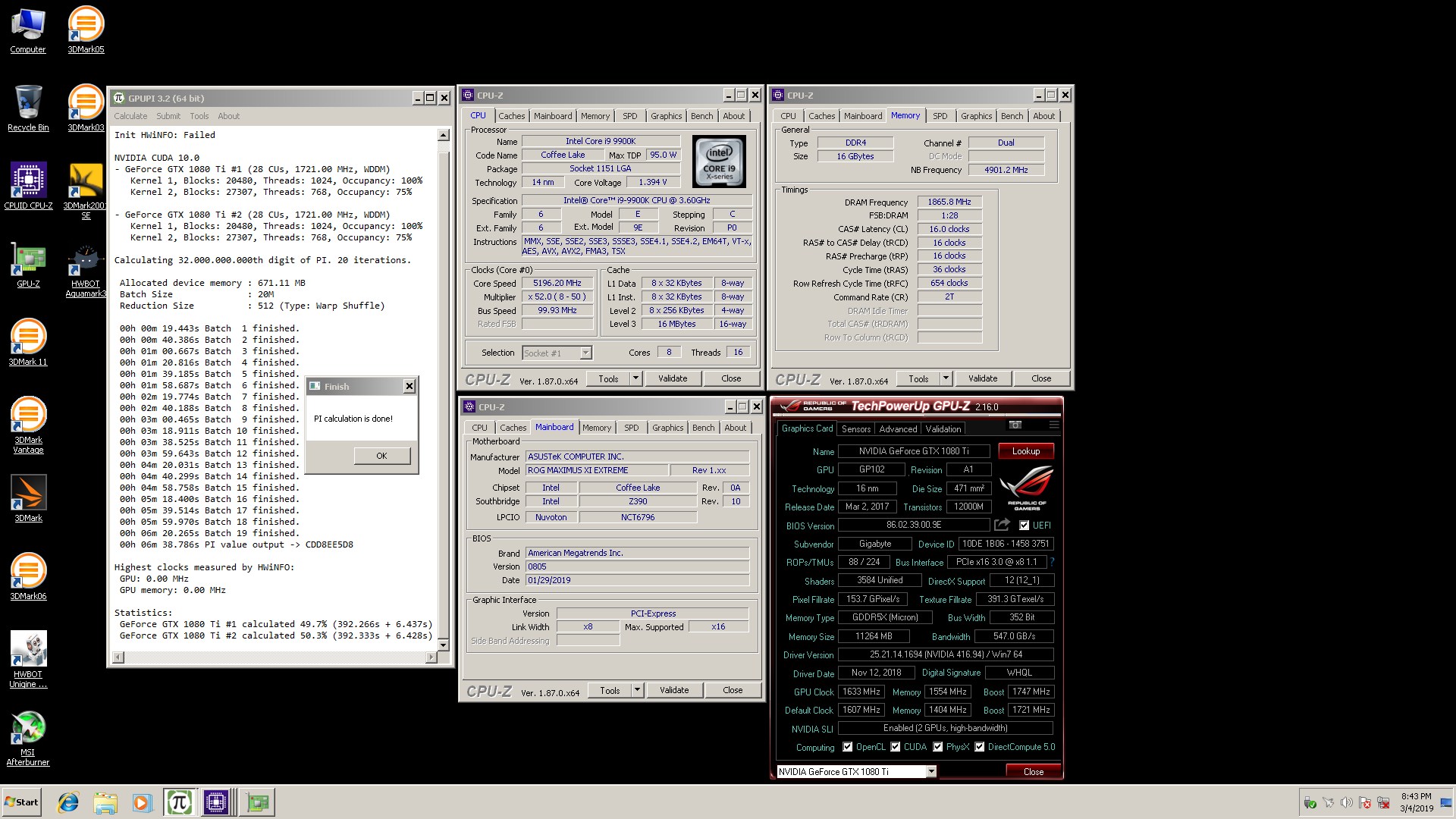
Task: Click the volume icon in system tray
Action: pyautogui.click(x=1346, y=803)
